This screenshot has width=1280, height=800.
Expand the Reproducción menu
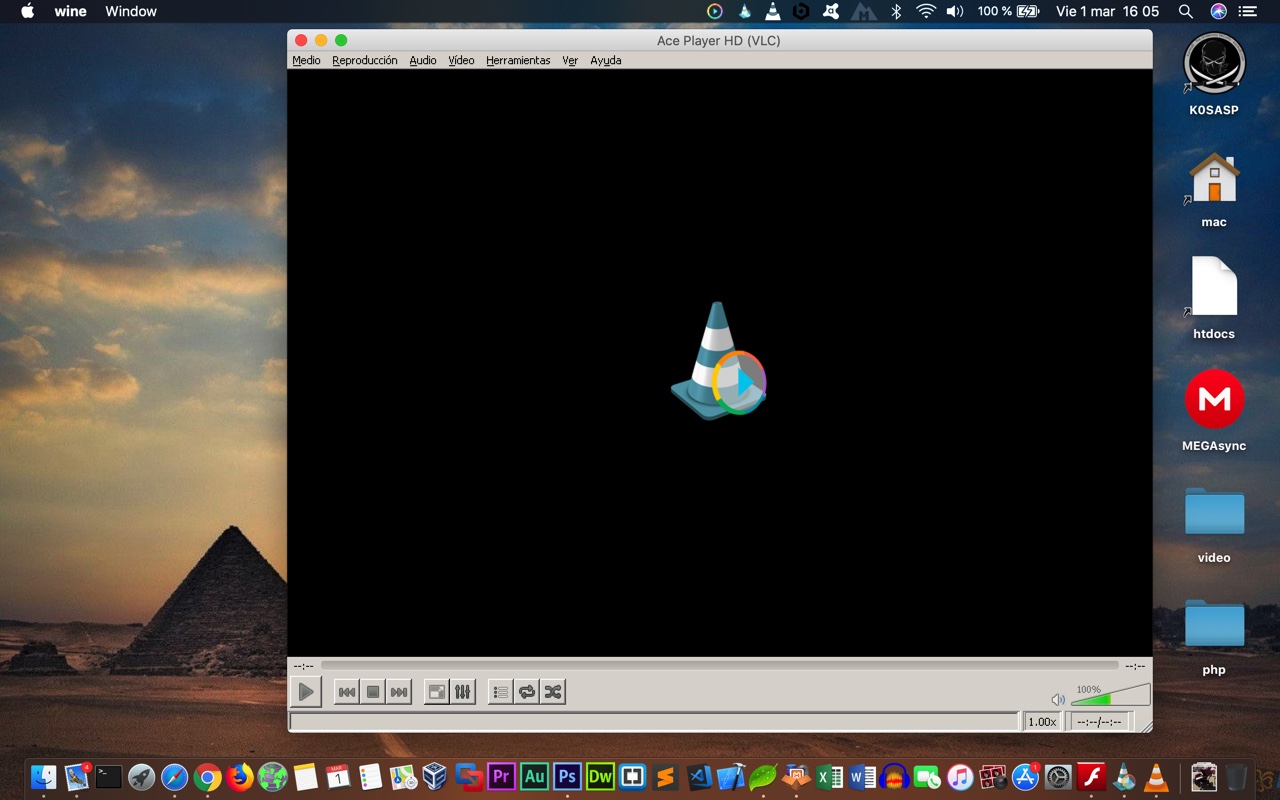364,60
